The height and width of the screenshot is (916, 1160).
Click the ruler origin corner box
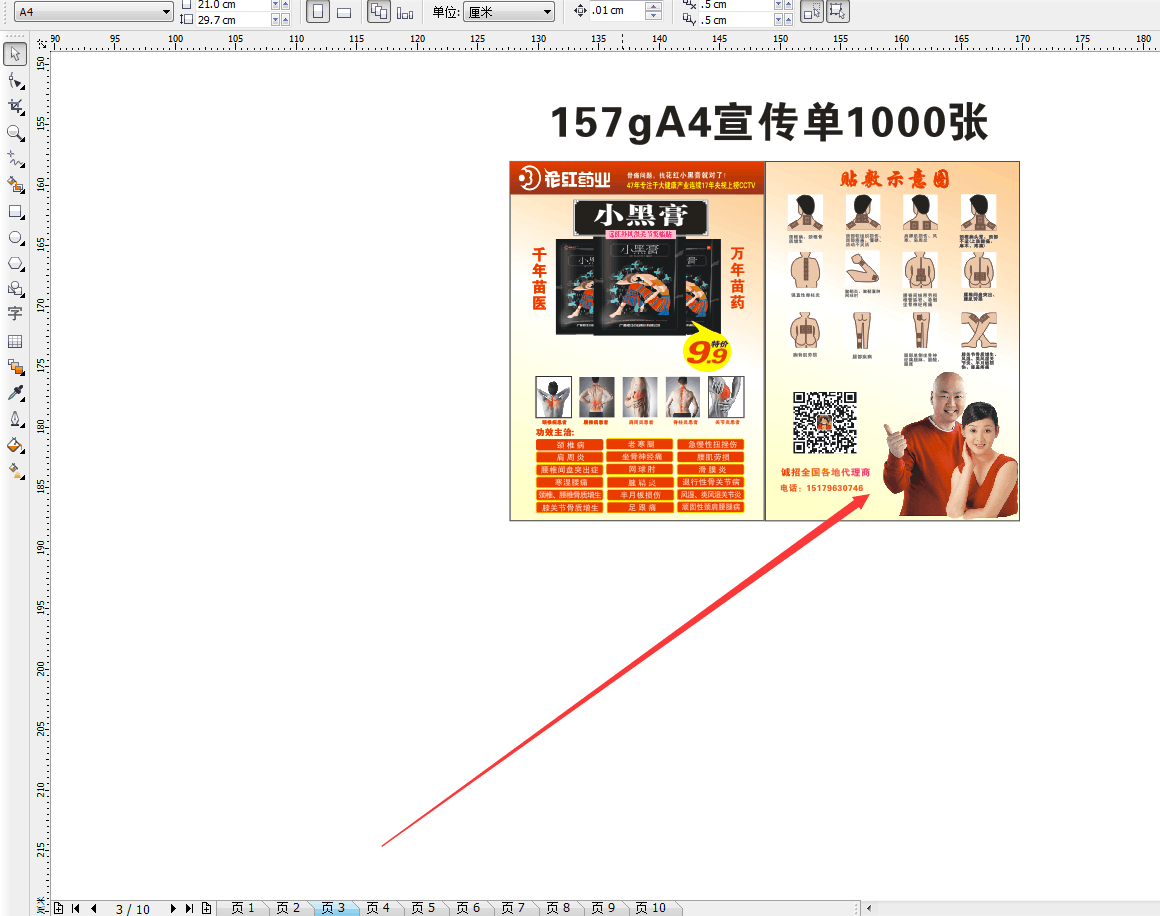pos(41,44)
